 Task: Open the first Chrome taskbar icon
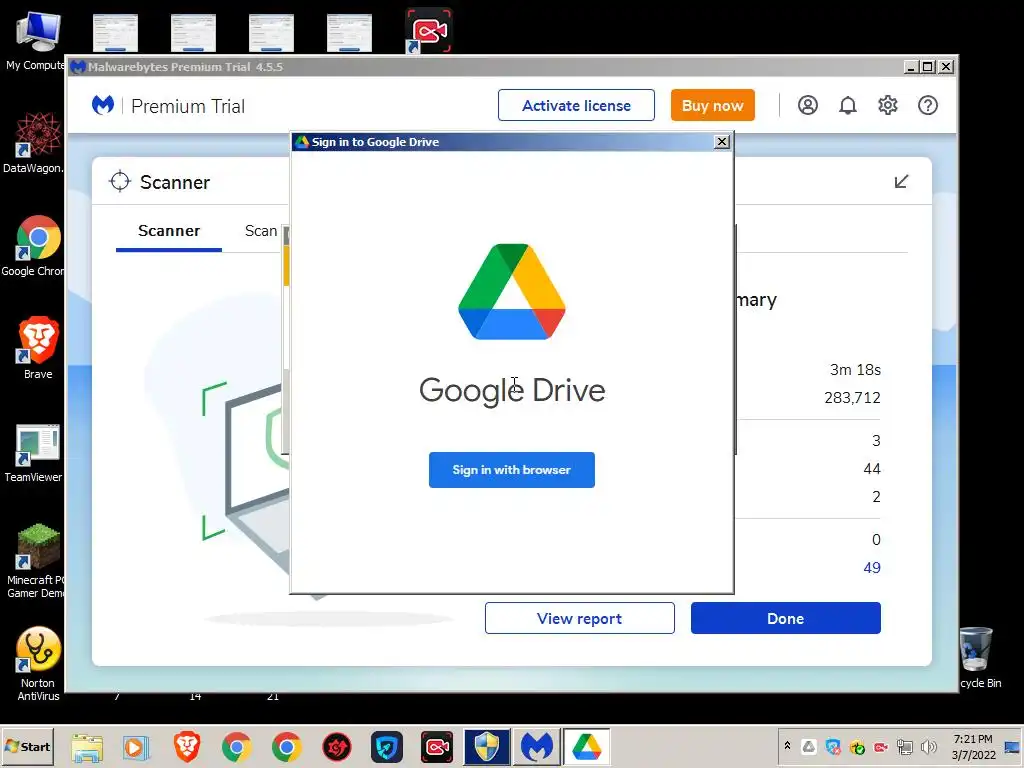point(236,747)
